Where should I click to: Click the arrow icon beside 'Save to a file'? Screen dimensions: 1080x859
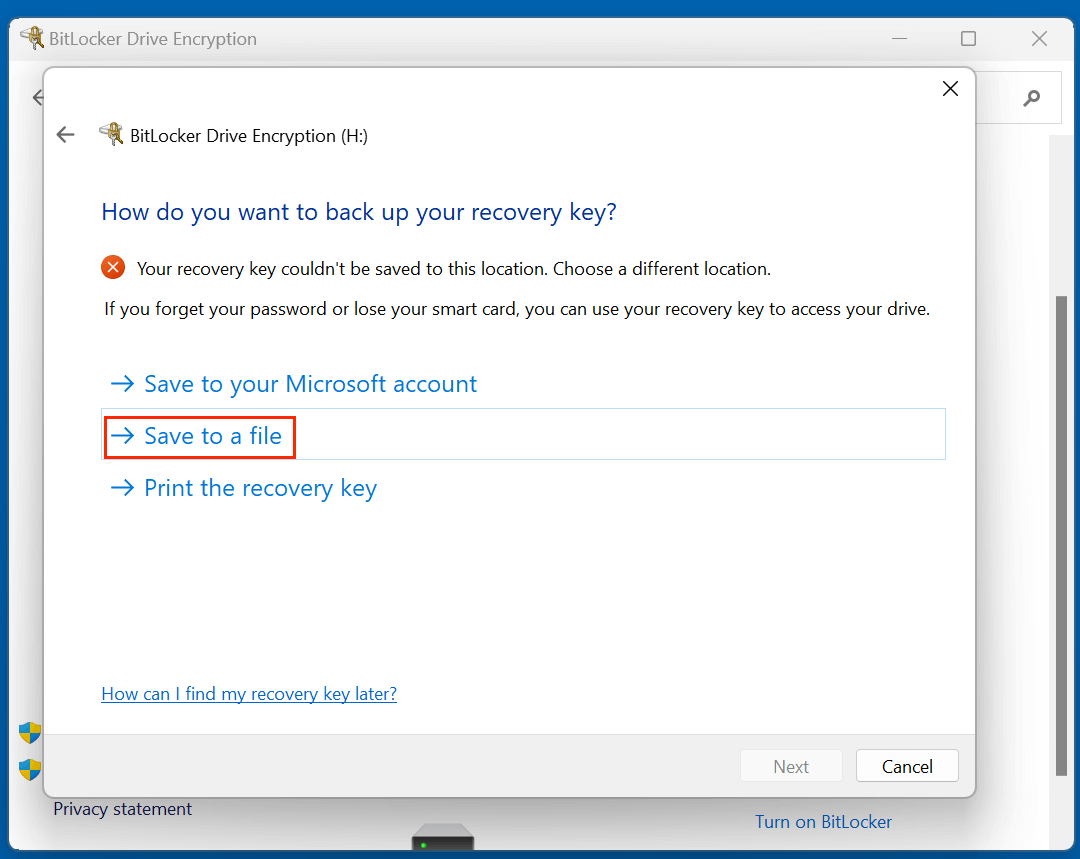coord(121,435)
